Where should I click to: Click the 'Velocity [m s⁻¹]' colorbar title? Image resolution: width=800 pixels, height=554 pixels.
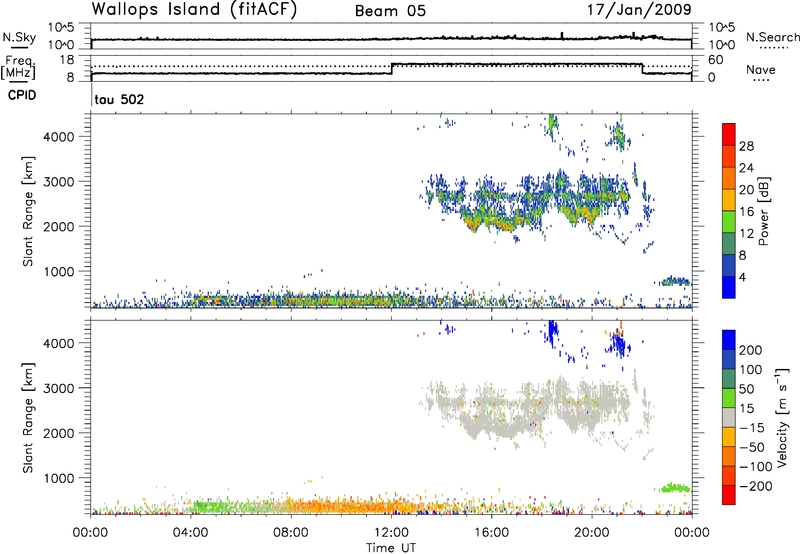pos(782,417)
